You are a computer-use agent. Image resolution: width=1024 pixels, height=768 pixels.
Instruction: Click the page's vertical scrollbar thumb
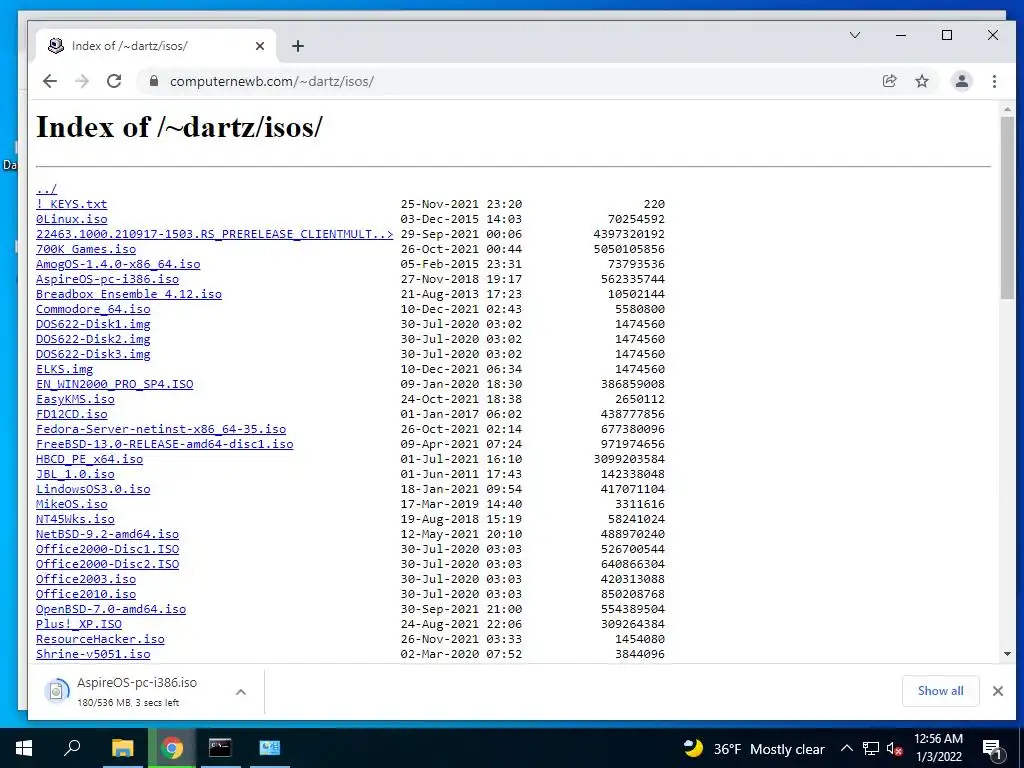click(1007, 208)
